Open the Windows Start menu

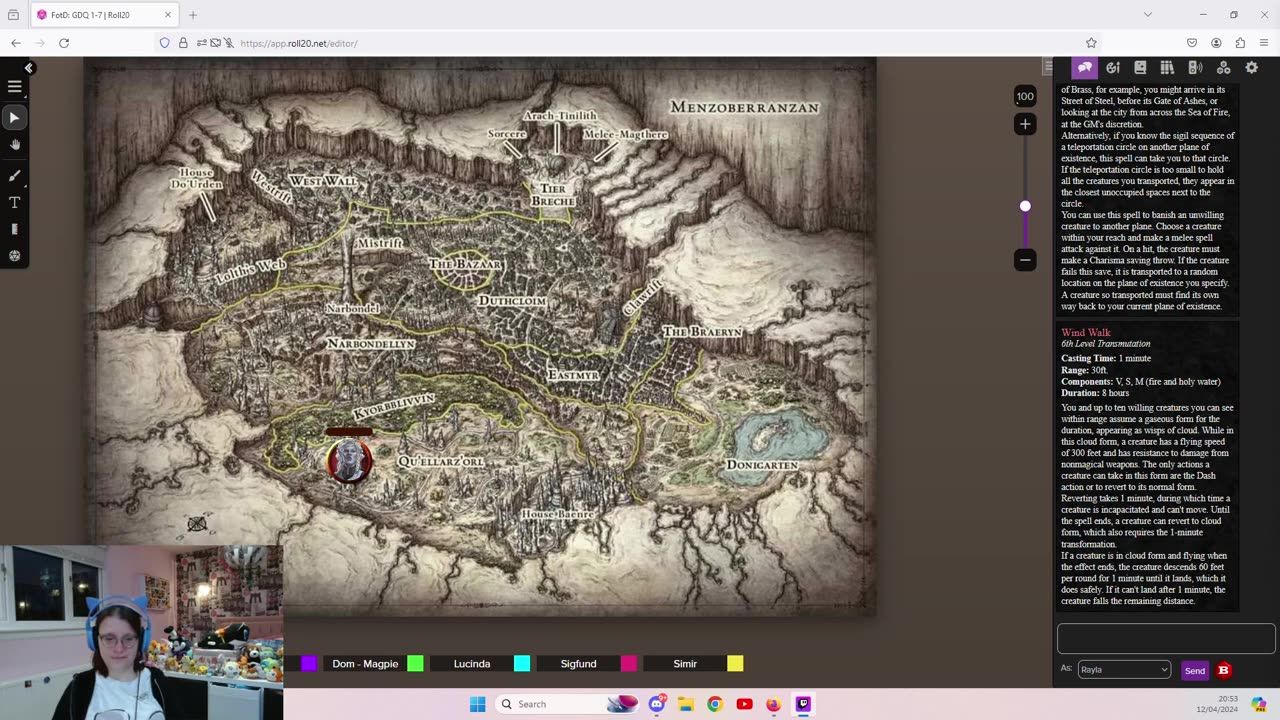coord(477,704)
